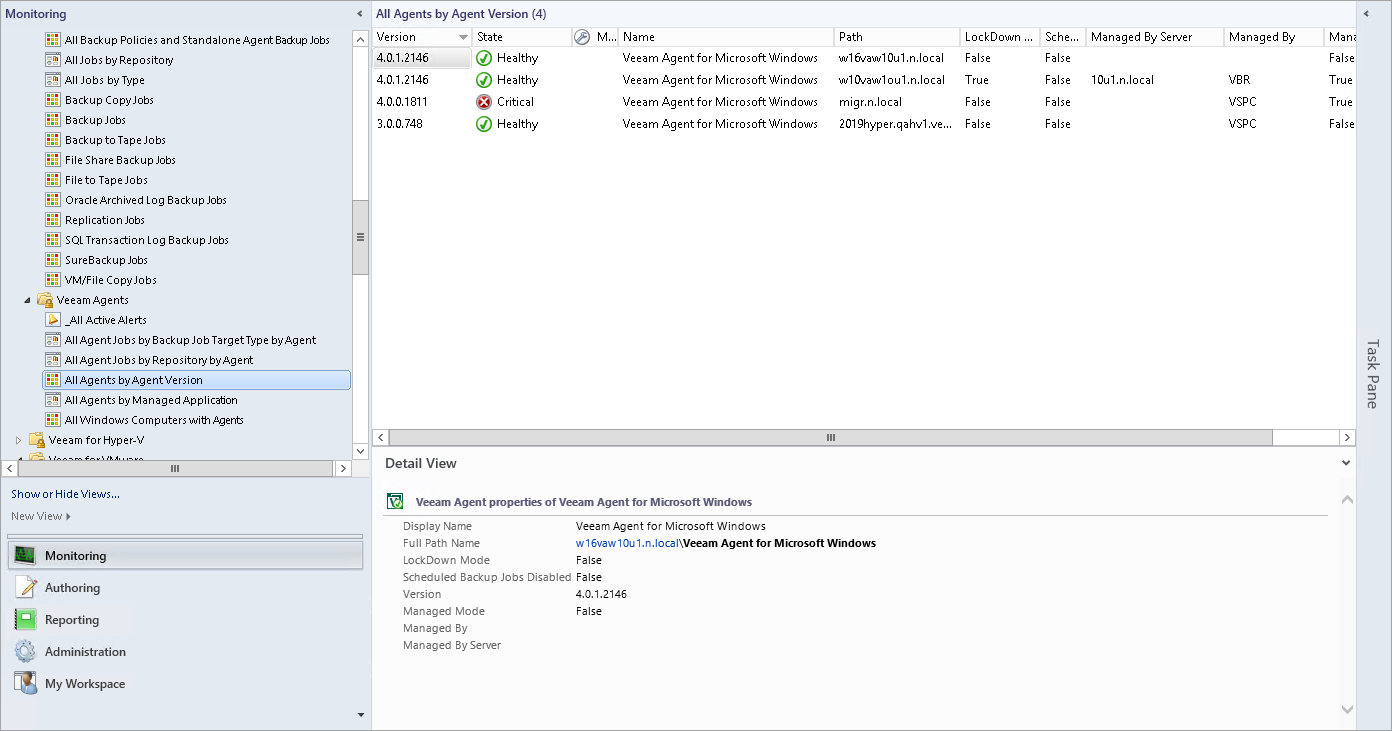Image resolution: width=1392 pixels, height=731 pixels.
Task: Collapse the Veeam Agents tree node
Action: [27, 300]
